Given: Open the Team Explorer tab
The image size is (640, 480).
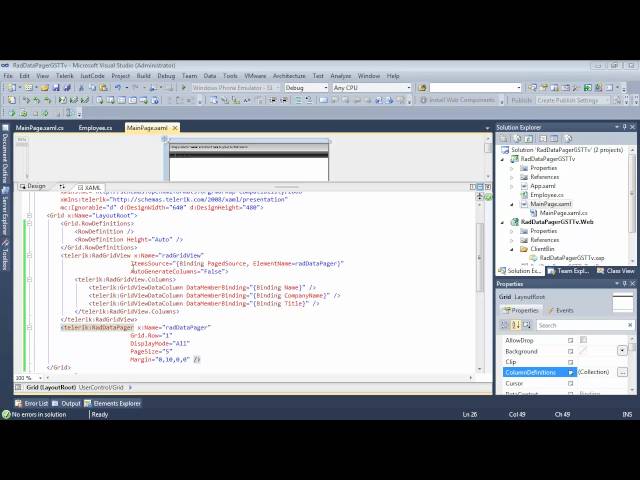Looking at the screenshot, I should pyautogui.click(x=569, y=271).
